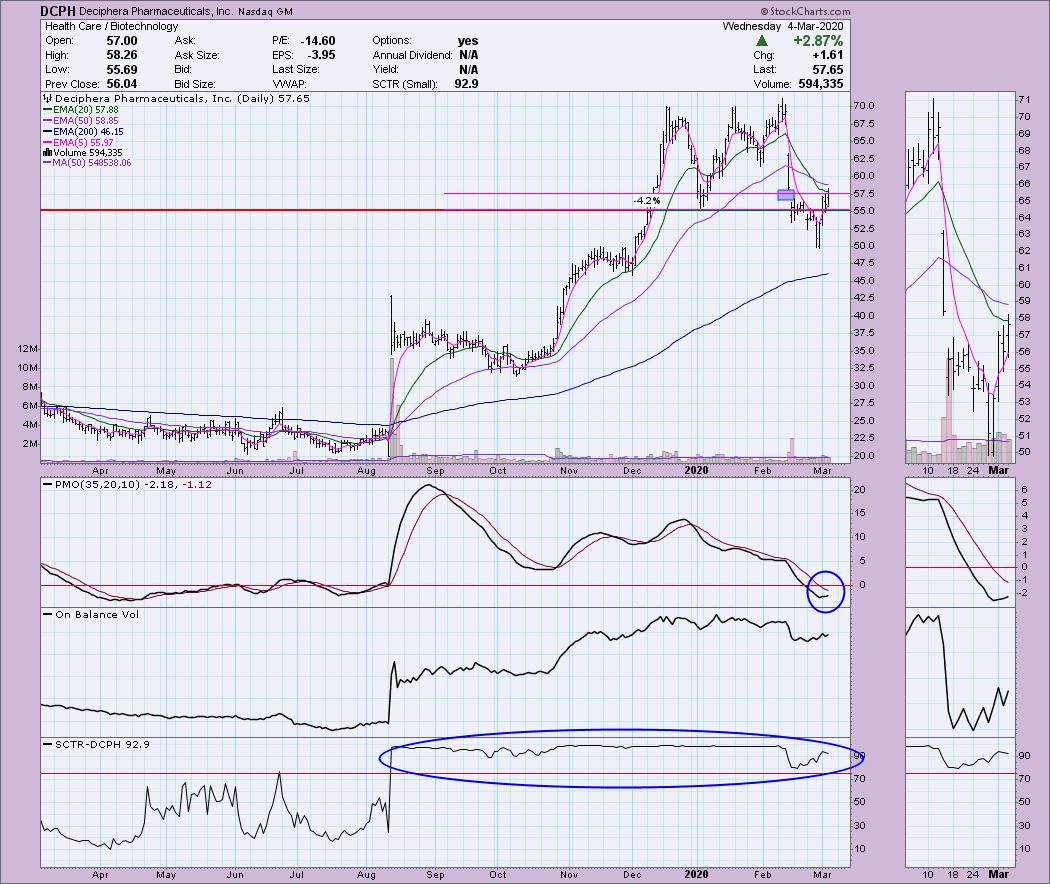1050x884 pixels.
Task: Click the green EMA(20) legend line swatch
Action: point(48,110)
